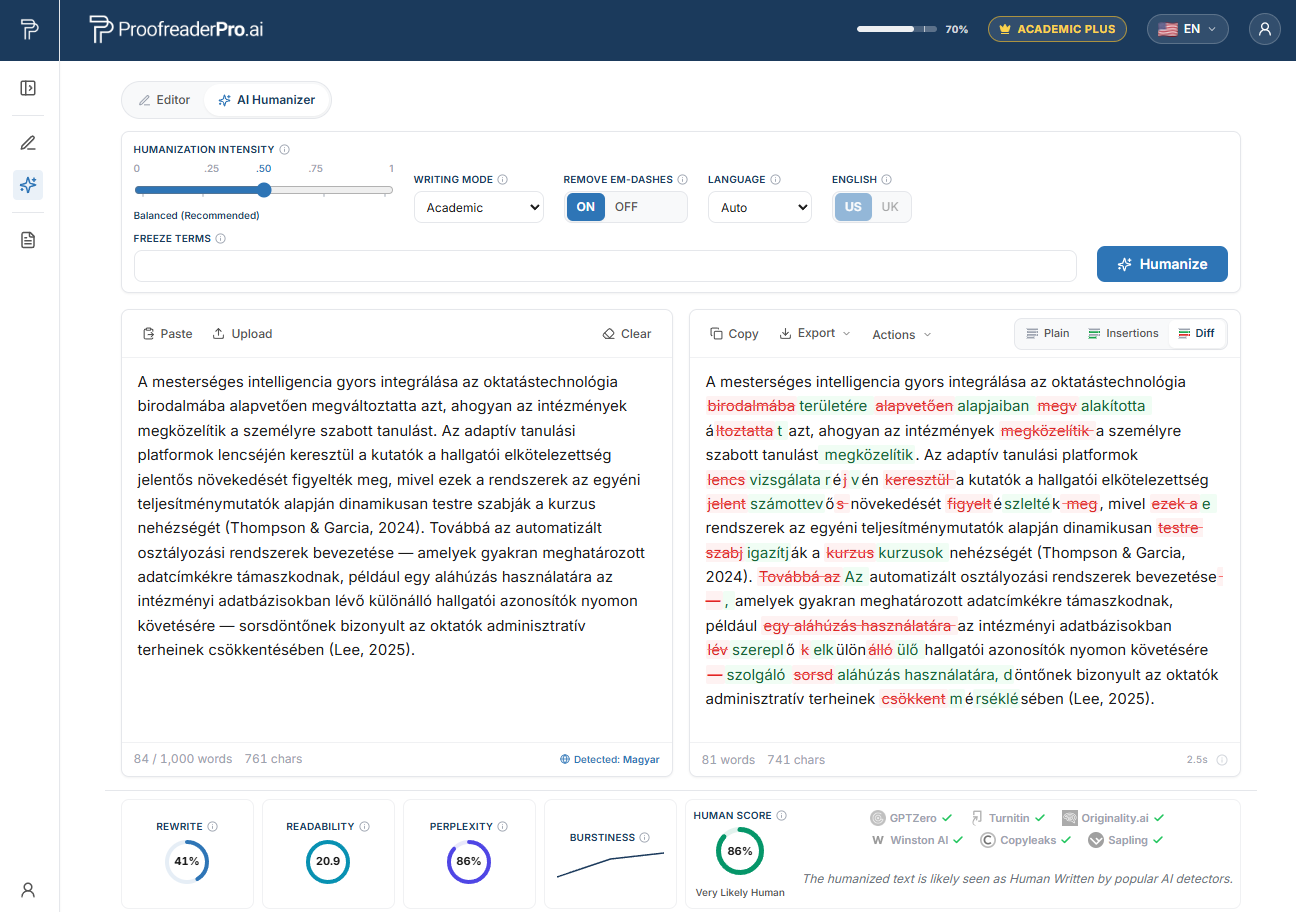Expand the Actions menu
Screen dimensions: 1296x912
[x=902, y=334]
